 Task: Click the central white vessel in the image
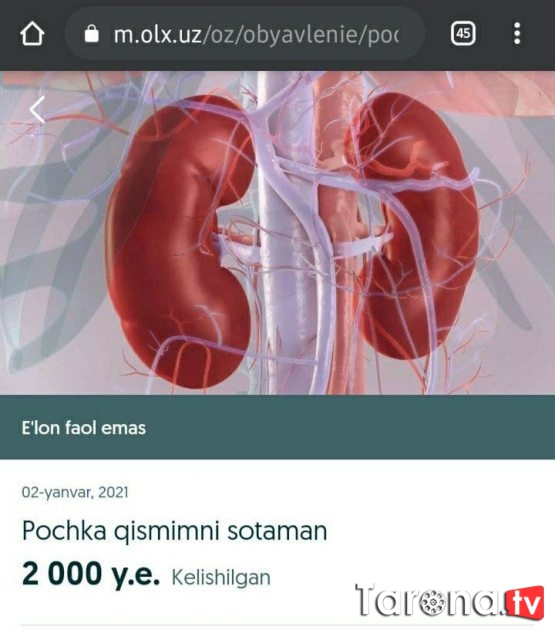tap(281, 241)
